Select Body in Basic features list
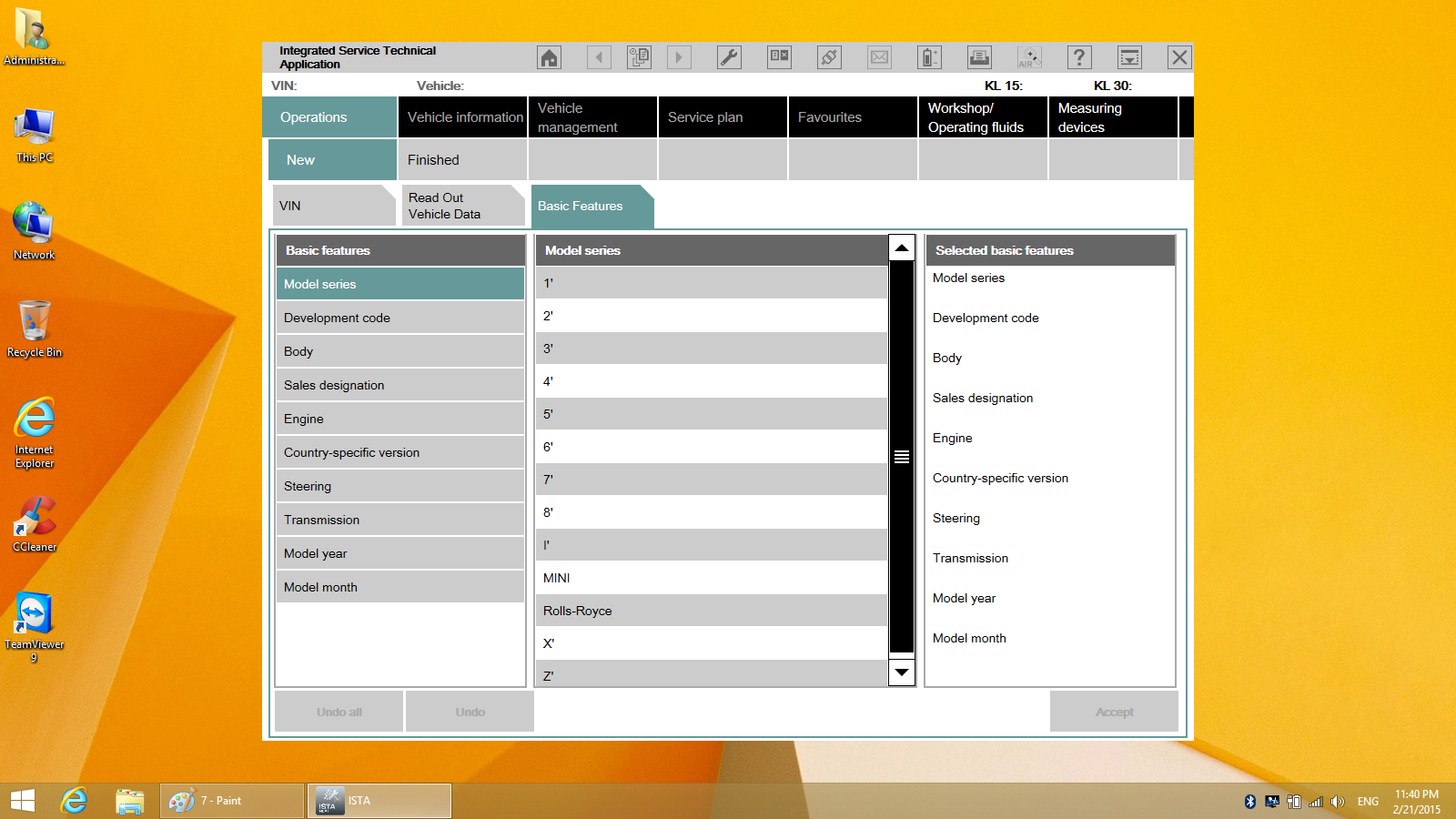 (x=400, y=351)
